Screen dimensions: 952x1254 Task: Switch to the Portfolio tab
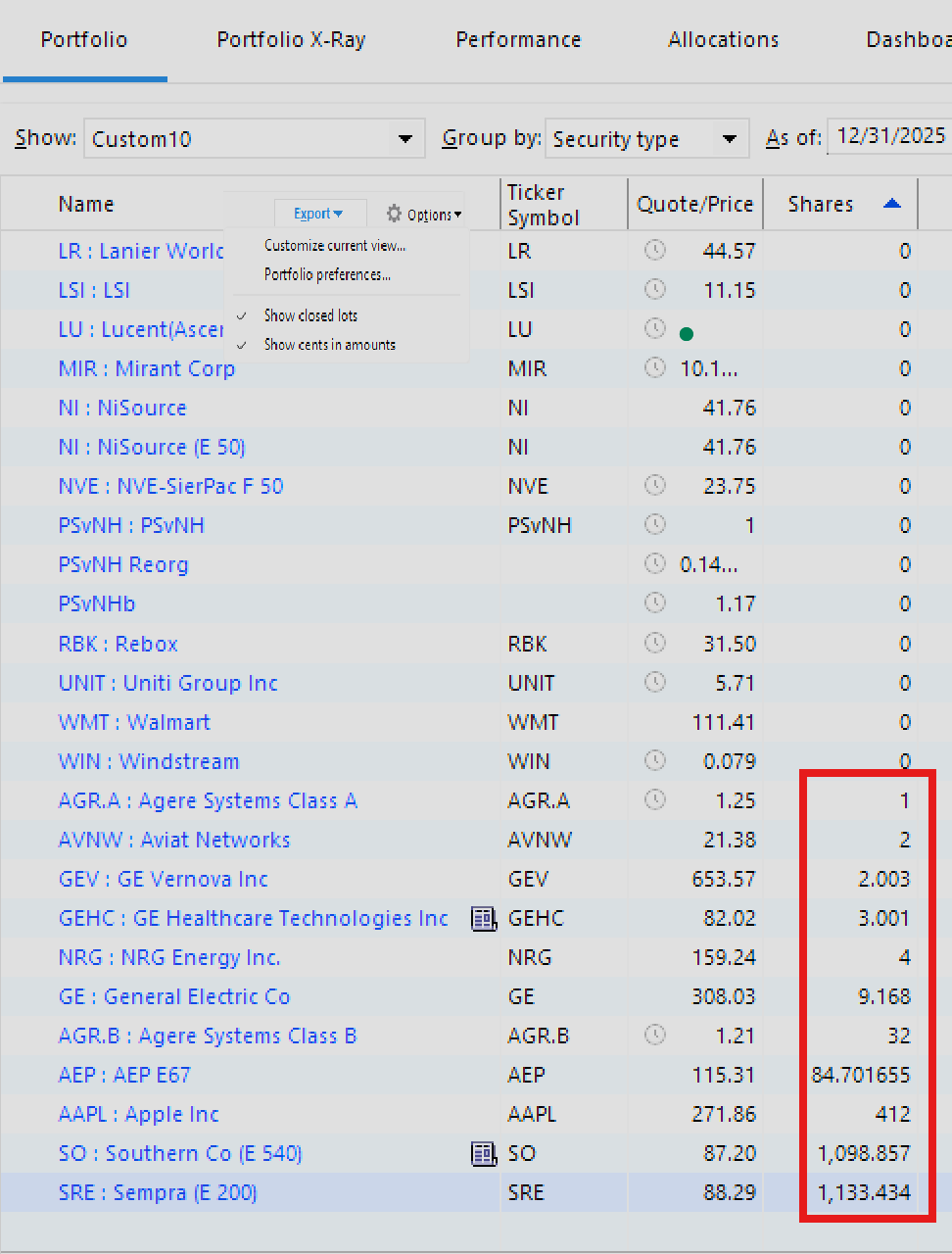tap(84, 40)
